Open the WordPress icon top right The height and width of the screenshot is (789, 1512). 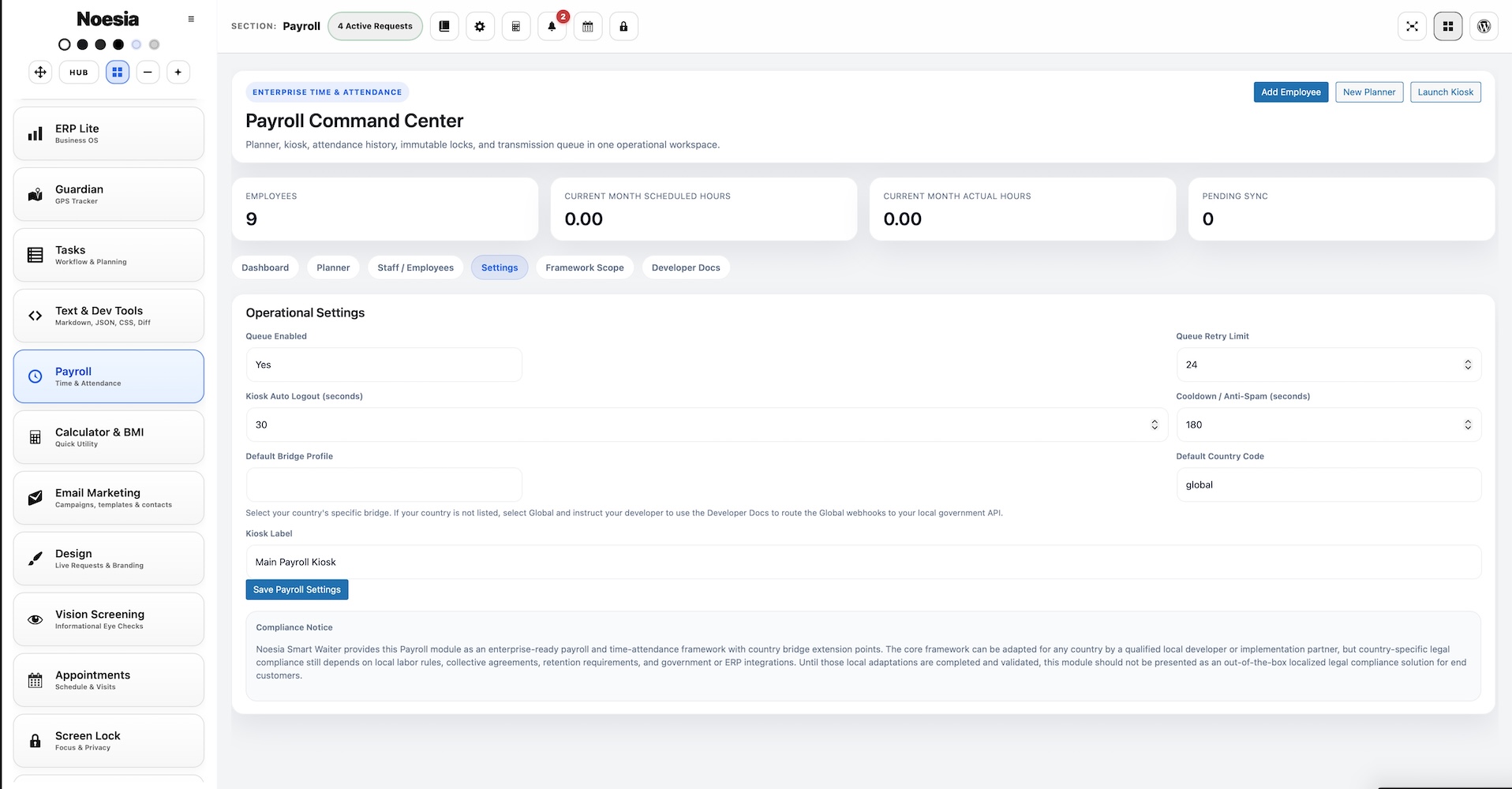click(1484, 26)
